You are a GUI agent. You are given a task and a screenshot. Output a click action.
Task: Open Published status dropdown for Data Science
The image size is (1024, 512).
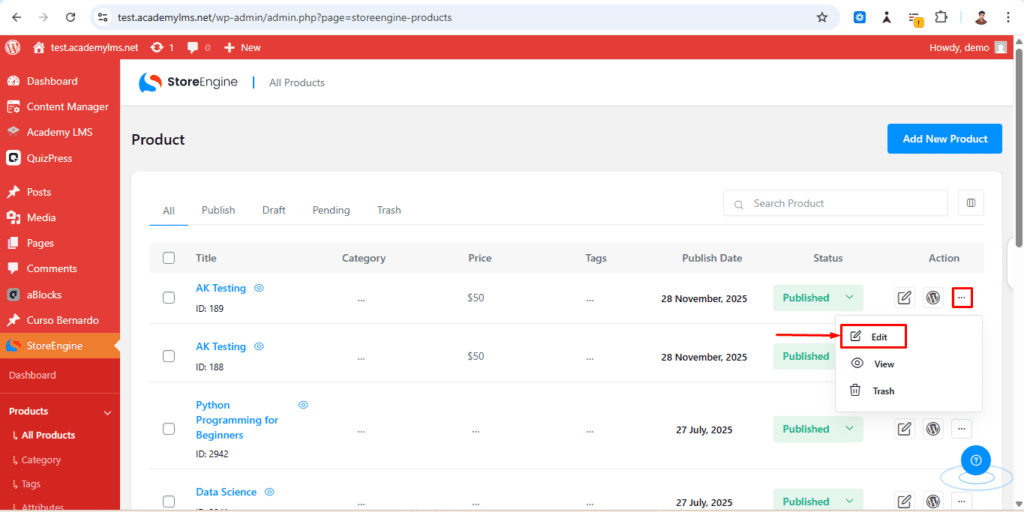818,502
